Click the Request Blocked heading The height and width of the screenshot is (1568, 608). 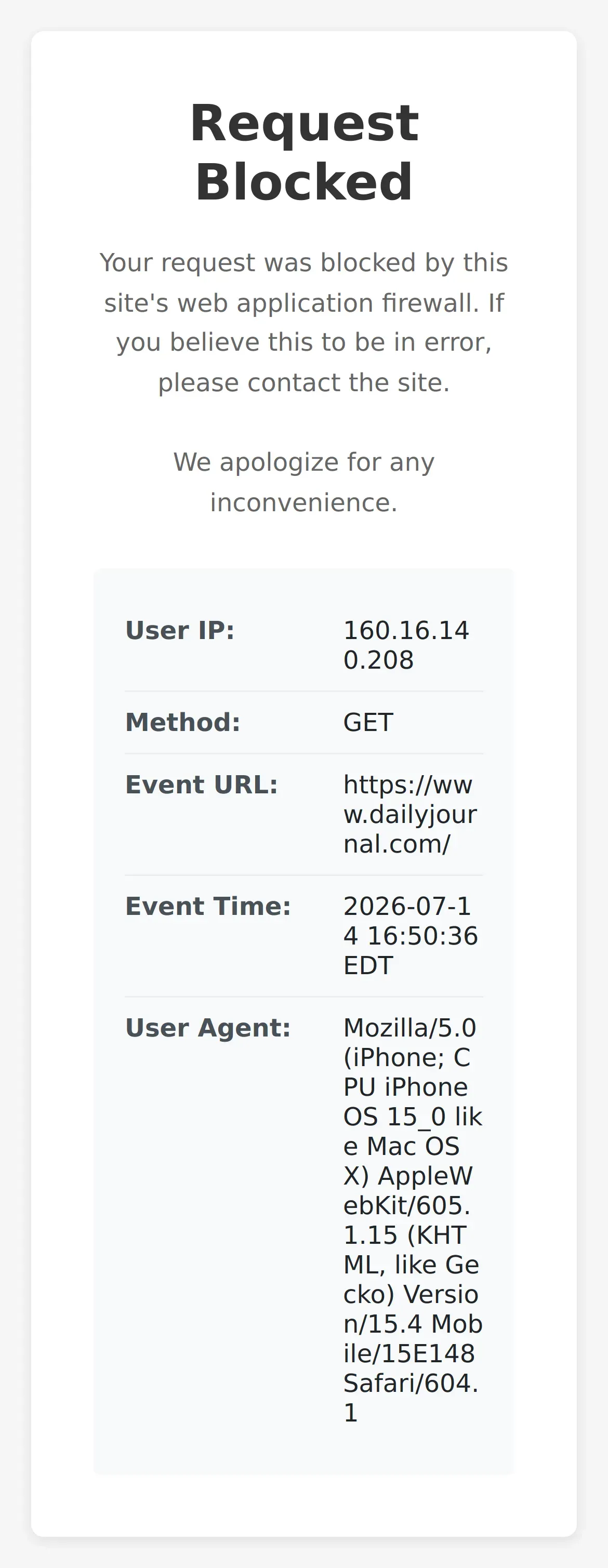coord(303,152)
